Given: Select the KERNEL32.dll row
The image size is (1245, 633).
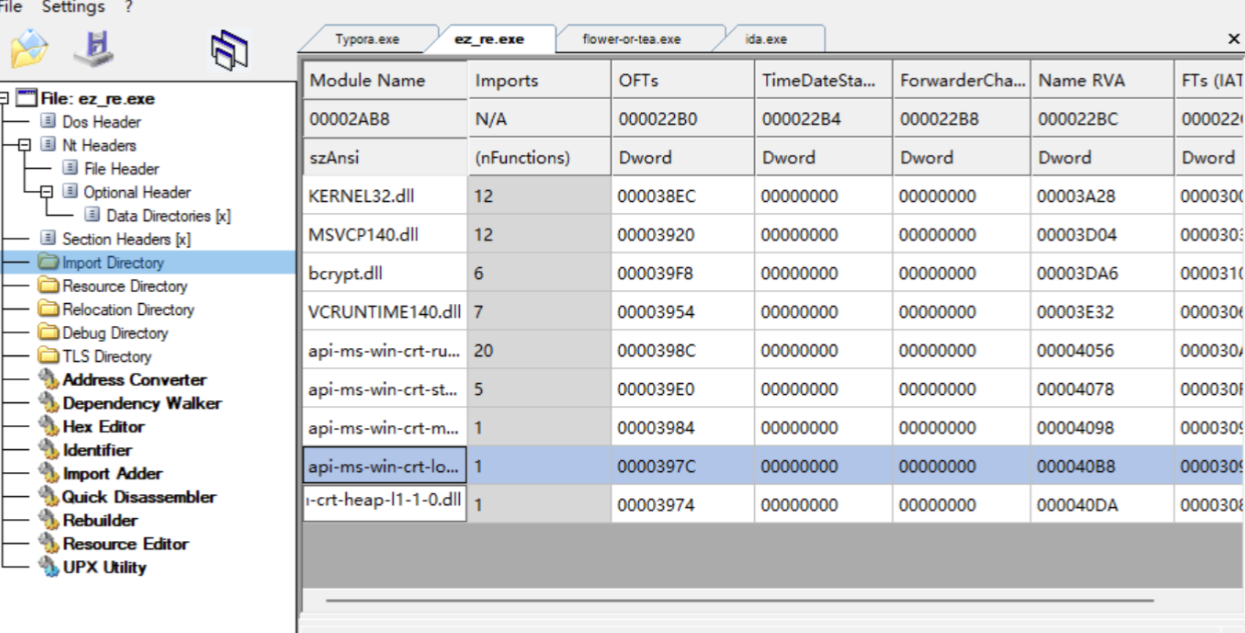Looking at the screenshot, I should click(773, 196).
